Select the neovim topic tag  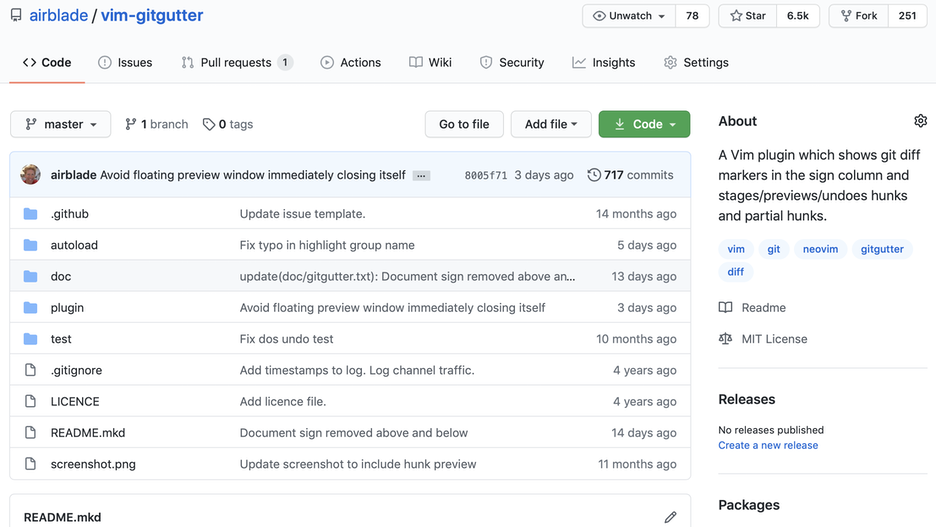[820, 249]
